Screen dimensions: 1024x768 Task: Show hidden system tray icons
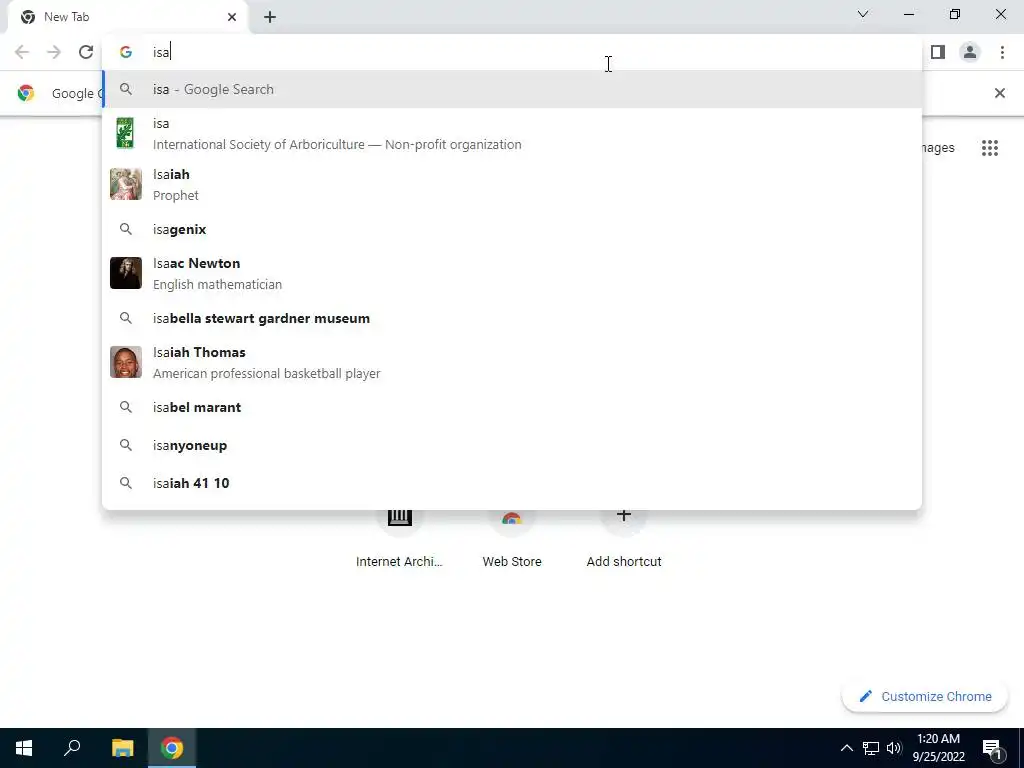click(846, 748)
